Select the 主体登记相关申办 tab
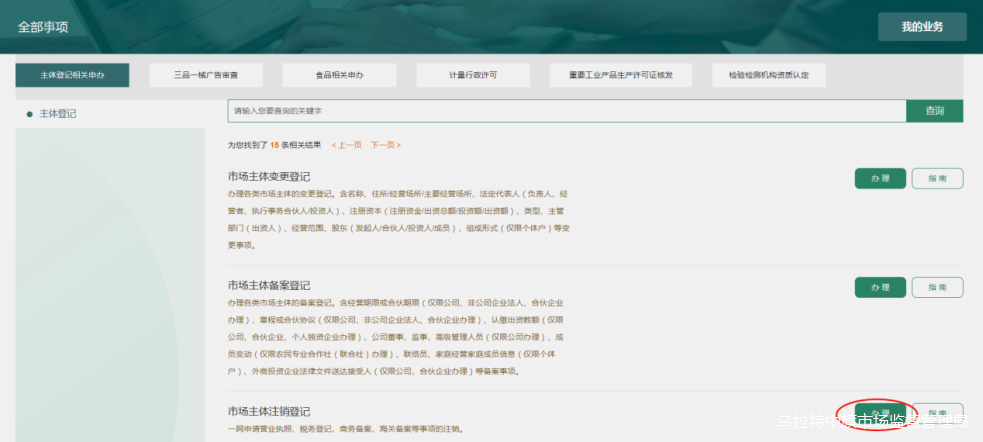The height and width of the screenshot is (442, 983). 72,75
